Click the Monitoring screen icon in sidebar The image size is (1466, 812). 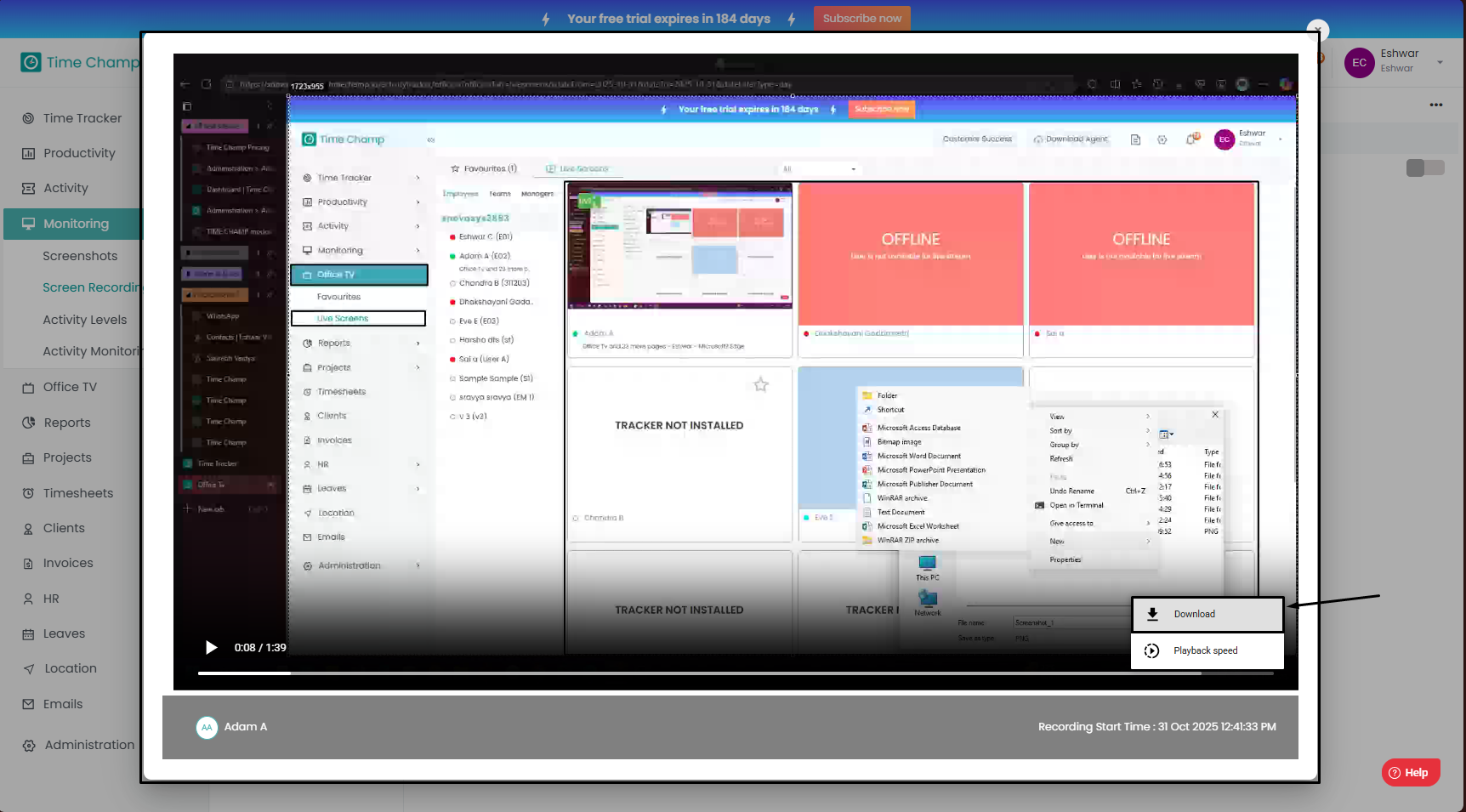tap(28, 224)
